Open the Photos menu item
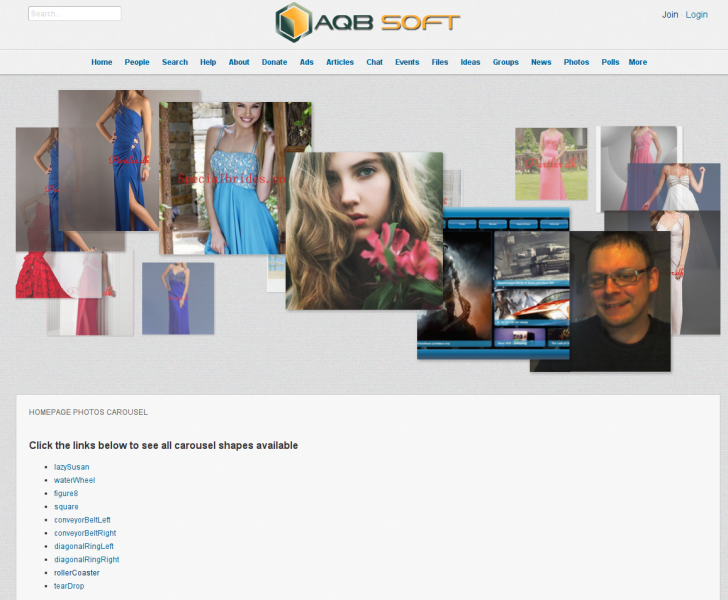 pyautogui.click(x=576, y=62)
